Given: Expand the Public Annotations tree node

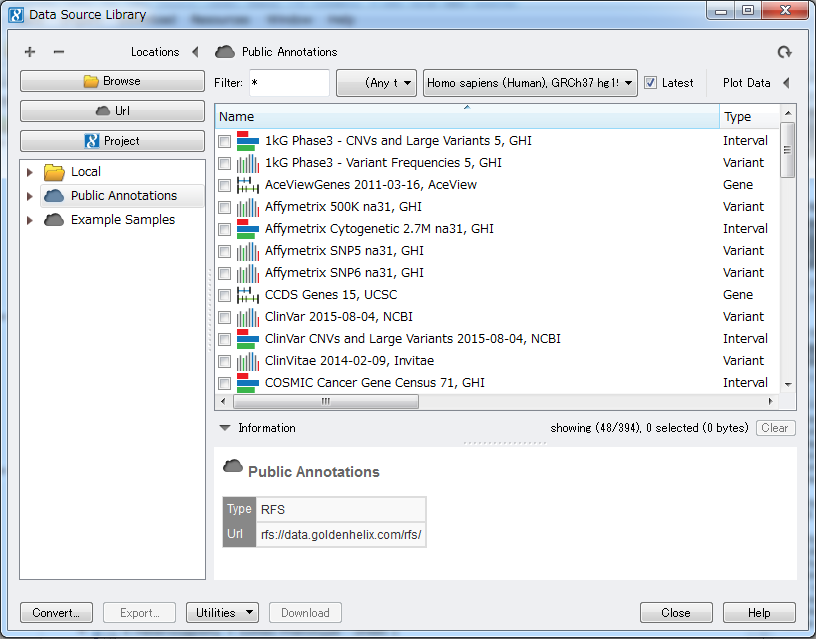Looking at the screenshot, I should (x=30, y=196).
